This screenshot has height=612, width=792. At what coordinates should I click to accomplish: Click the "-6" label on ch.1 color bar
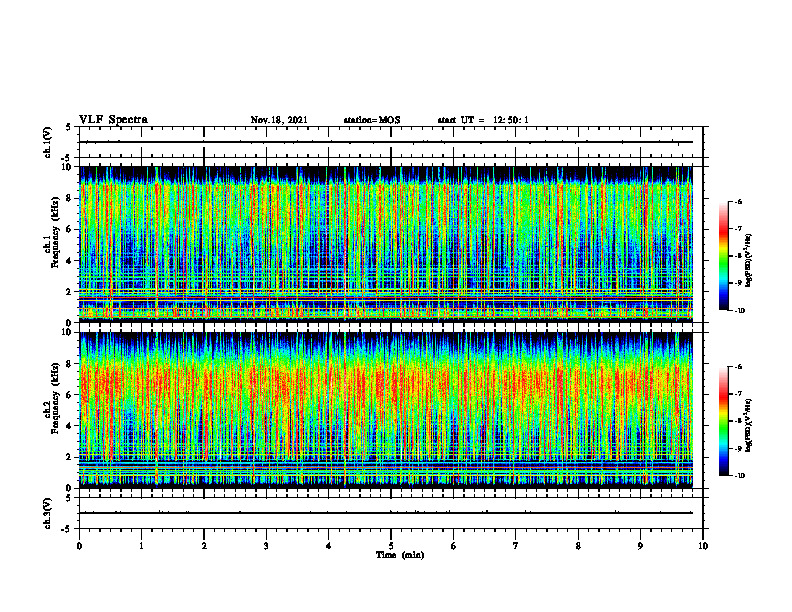click(738, 201)
